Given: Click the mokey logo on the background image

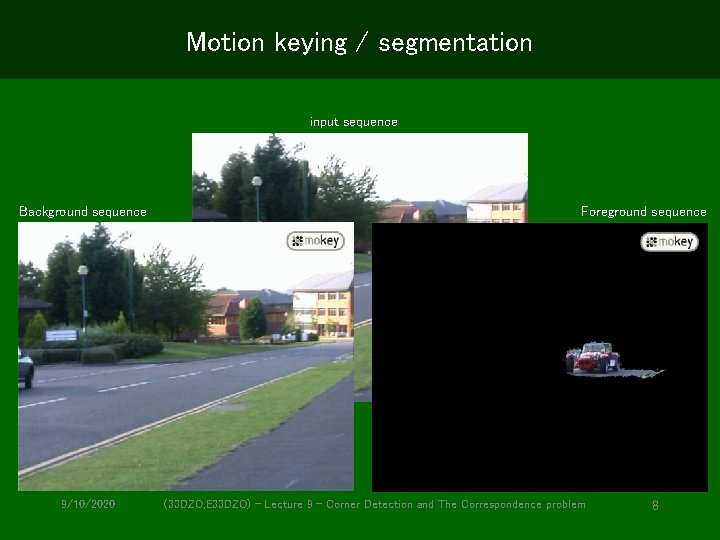Looking at the screenshot, I should [315, 241].
